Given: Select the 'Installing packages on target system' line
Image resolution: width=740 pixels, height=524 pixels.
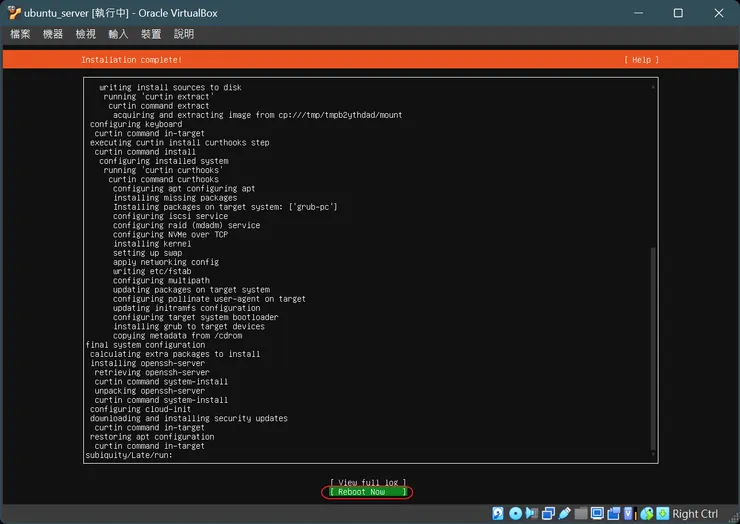Looking at the screenshot, I should click(x=225, y=207).
